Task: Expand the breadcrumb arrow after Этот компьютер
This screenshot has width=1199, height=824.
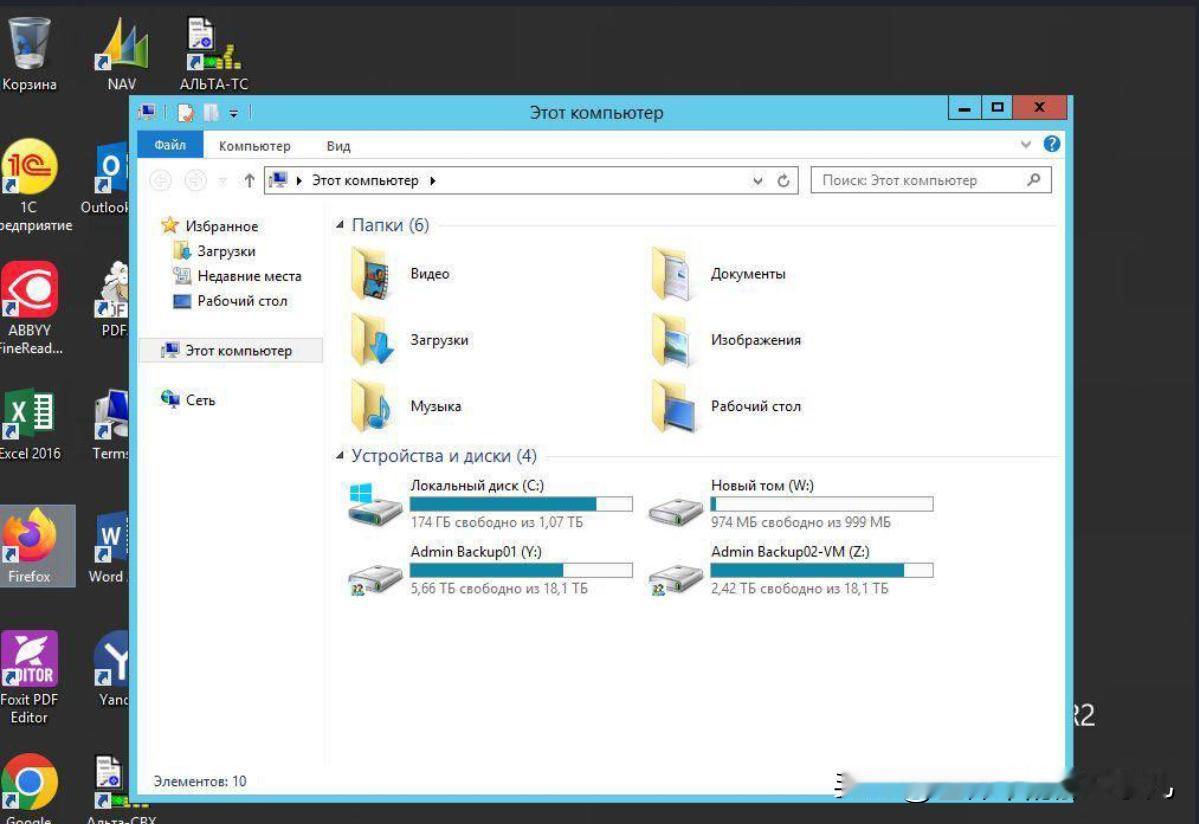Action: click(432, 181)
